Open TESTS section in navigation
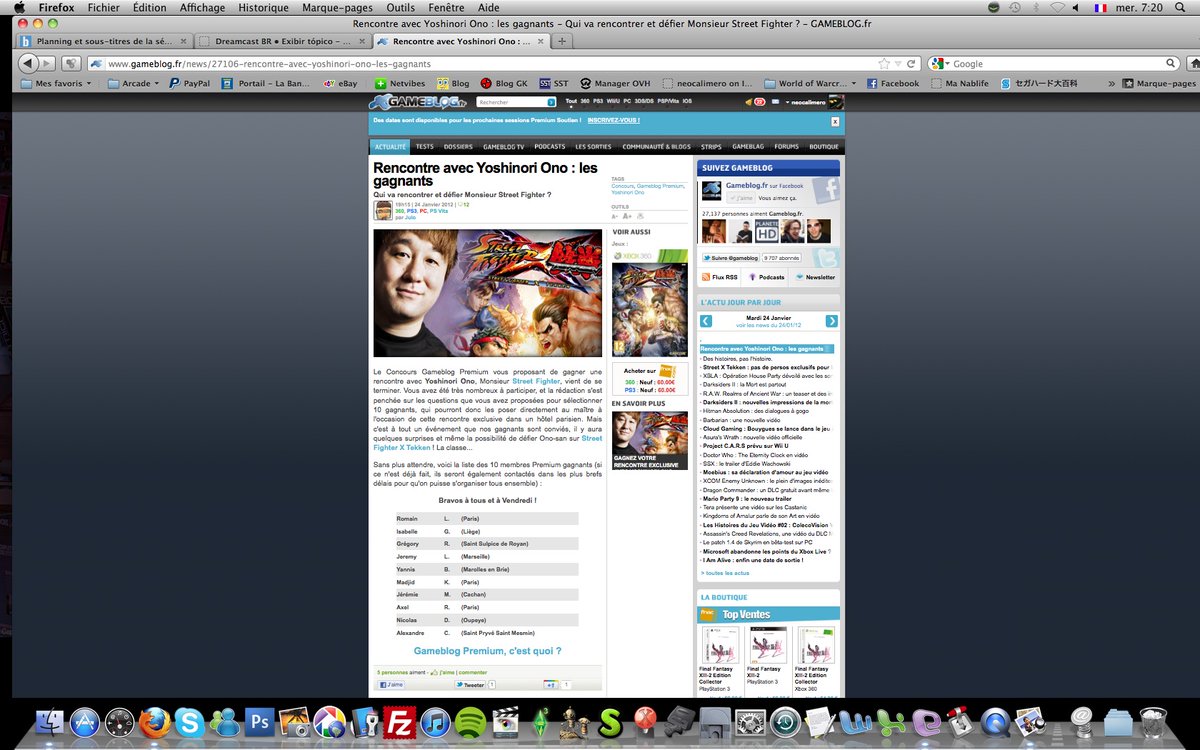1200x750 pixels. point(424,146)
